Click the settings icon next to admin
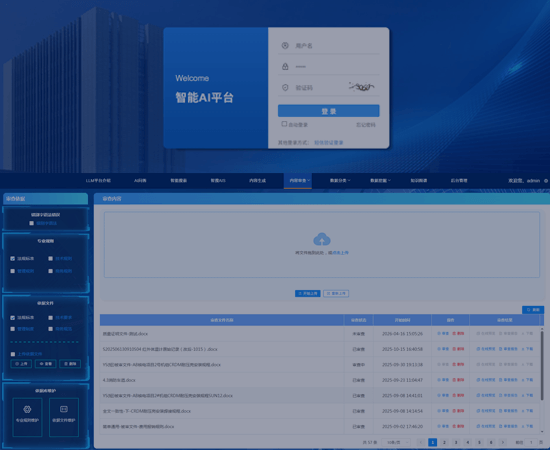 pyautogui.click(x=546, y=181)
